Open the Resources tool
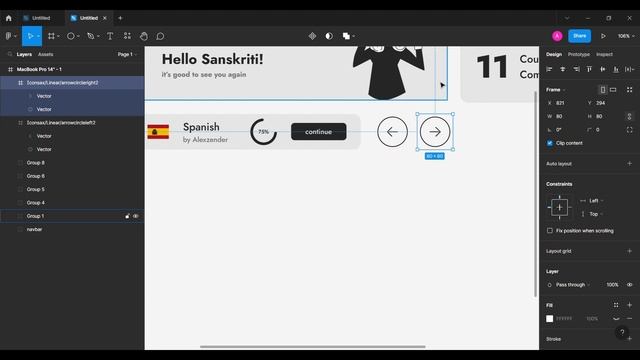The image size is (640, 360). pyautogui.click(x=127, y=36)
